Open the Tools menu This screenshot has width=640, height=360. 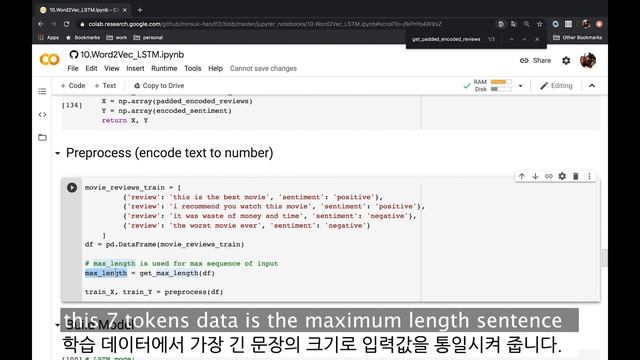pos(193,69)
